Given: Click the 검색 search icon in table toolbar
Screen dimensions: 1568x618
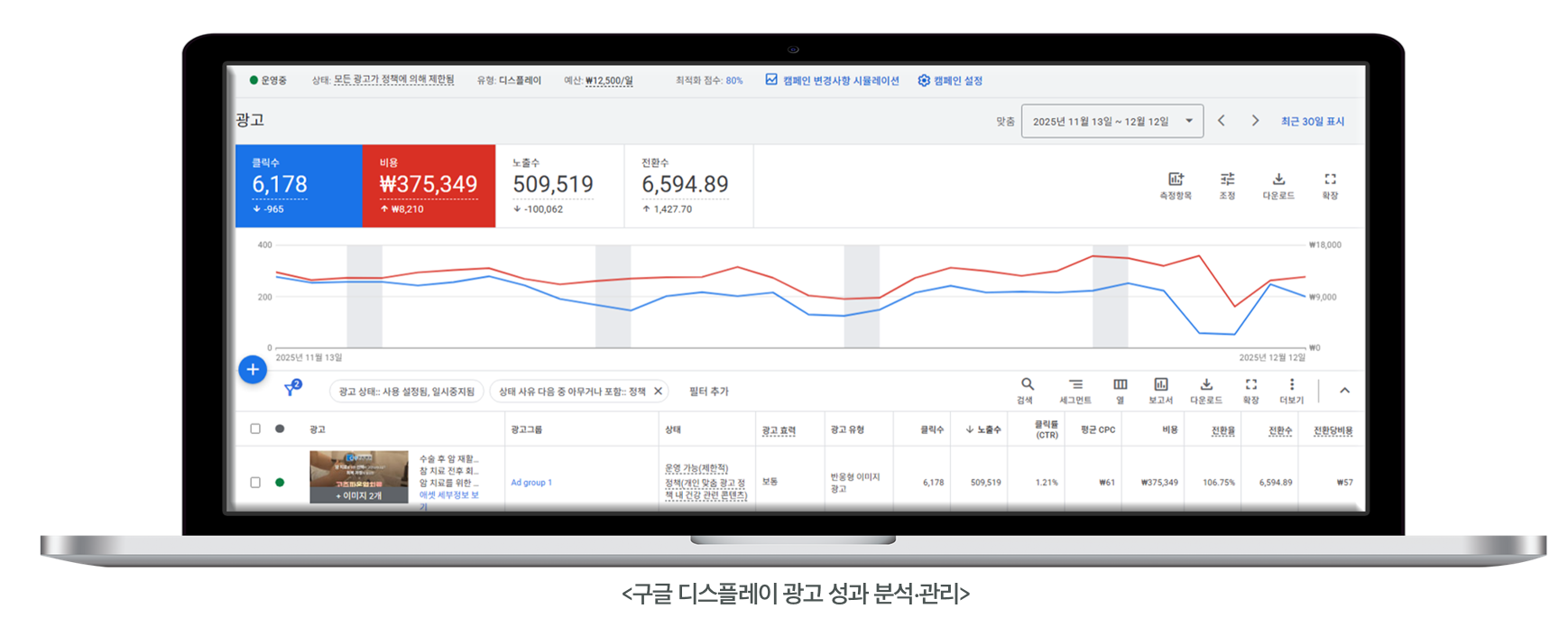Looking at the screenshot, I should (x=1027, y=384).
